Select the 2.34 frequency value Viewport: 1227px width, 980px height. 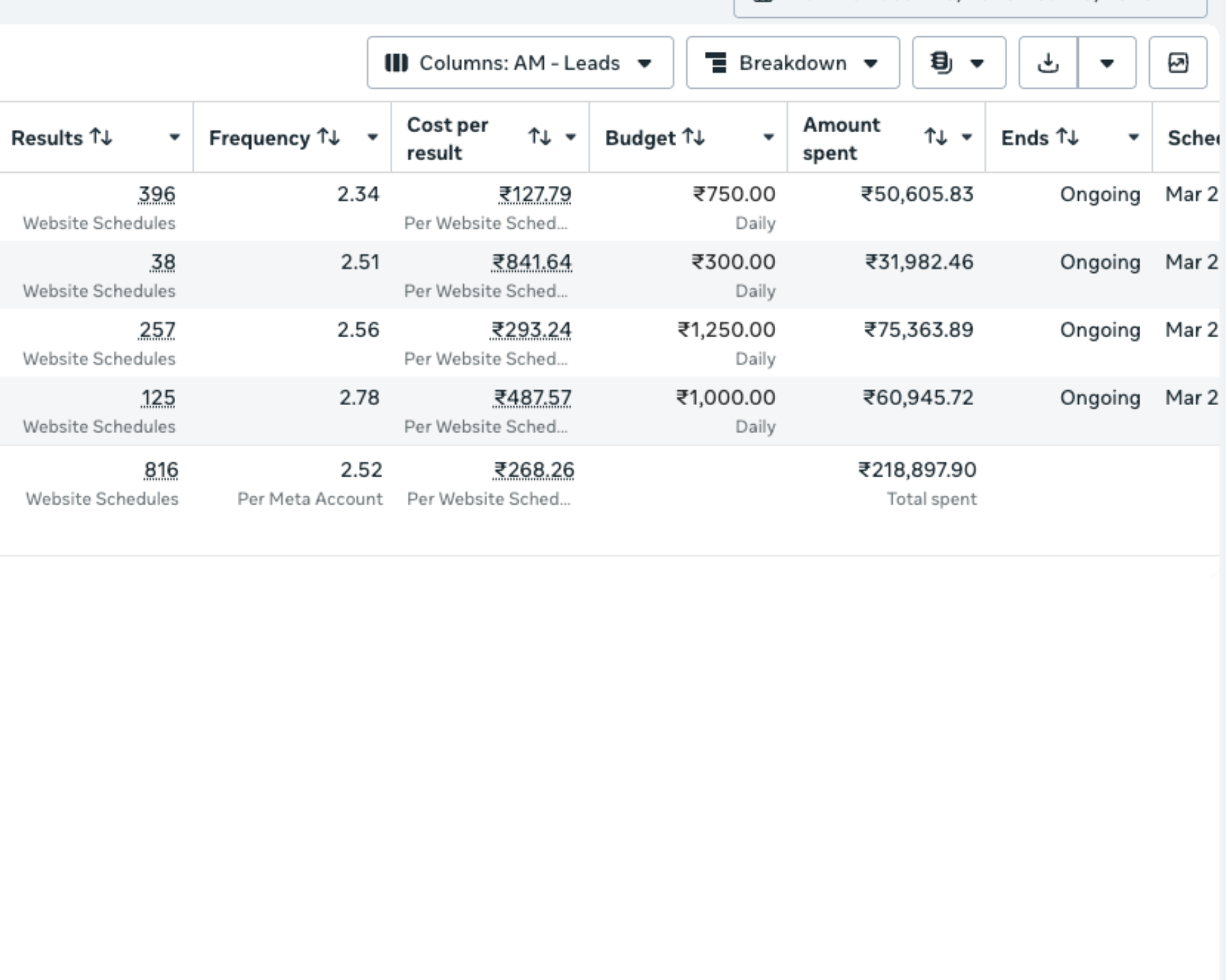359,194
